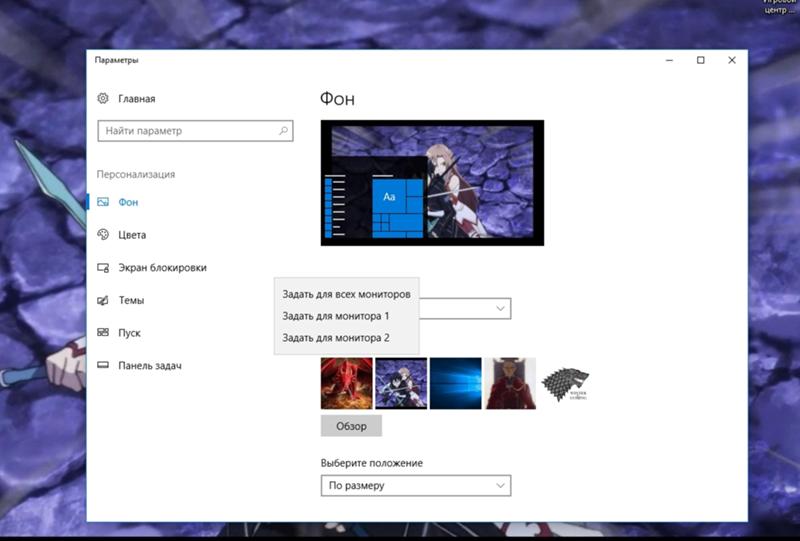Maximize the Параметры window
The image size is (800, 541).
tap(701, 60)
